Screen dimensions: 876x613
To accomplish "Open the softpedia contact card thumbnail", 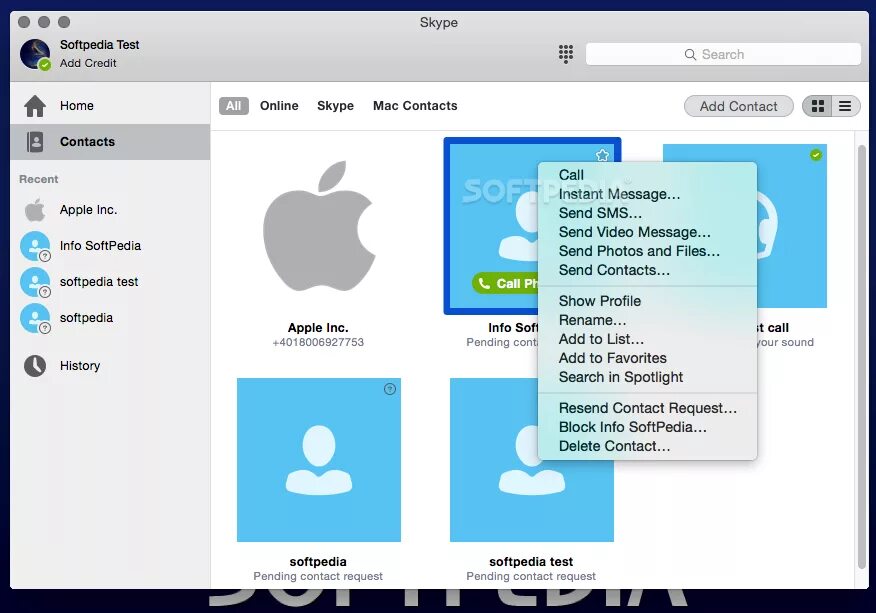I will [x=318, y=460].
